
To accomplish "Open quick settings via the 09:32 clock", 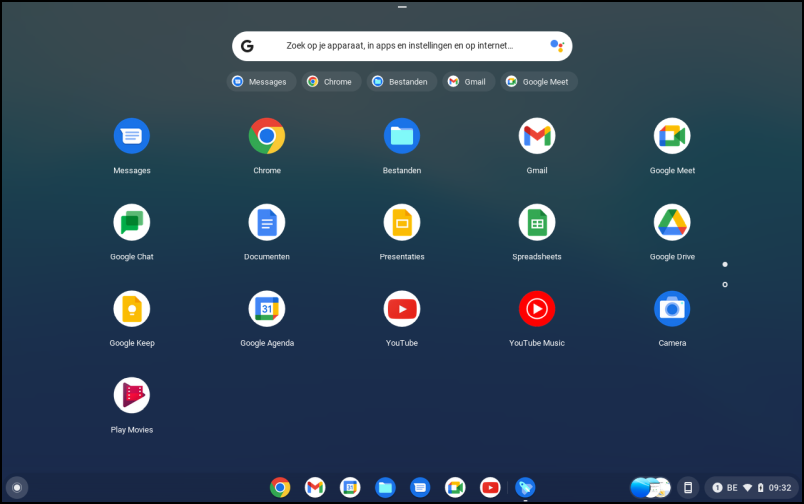I will click(780, 488).
